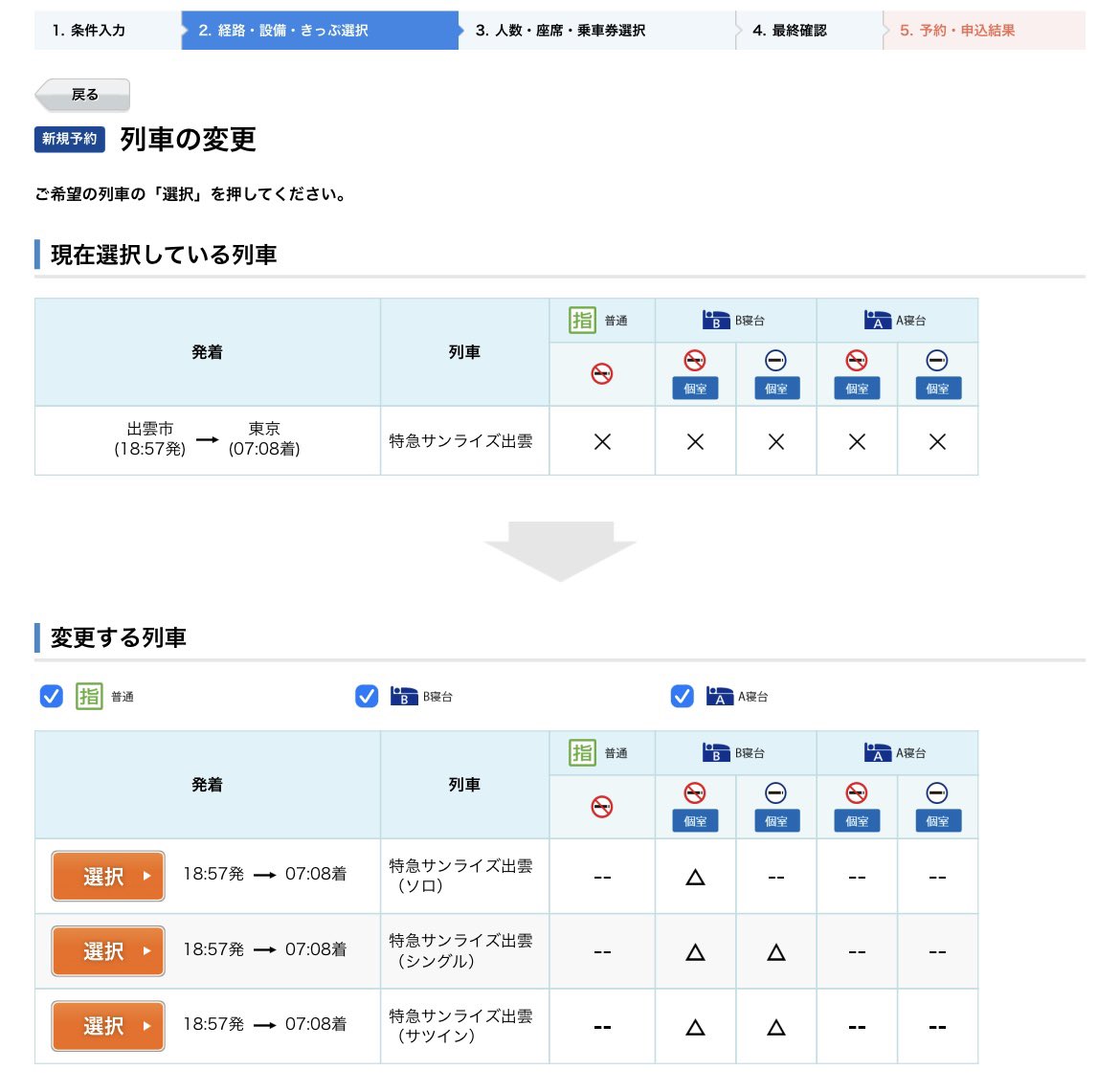Click the 戻る back button
The image size is (1120, 1092).
[x=83, y=95]
